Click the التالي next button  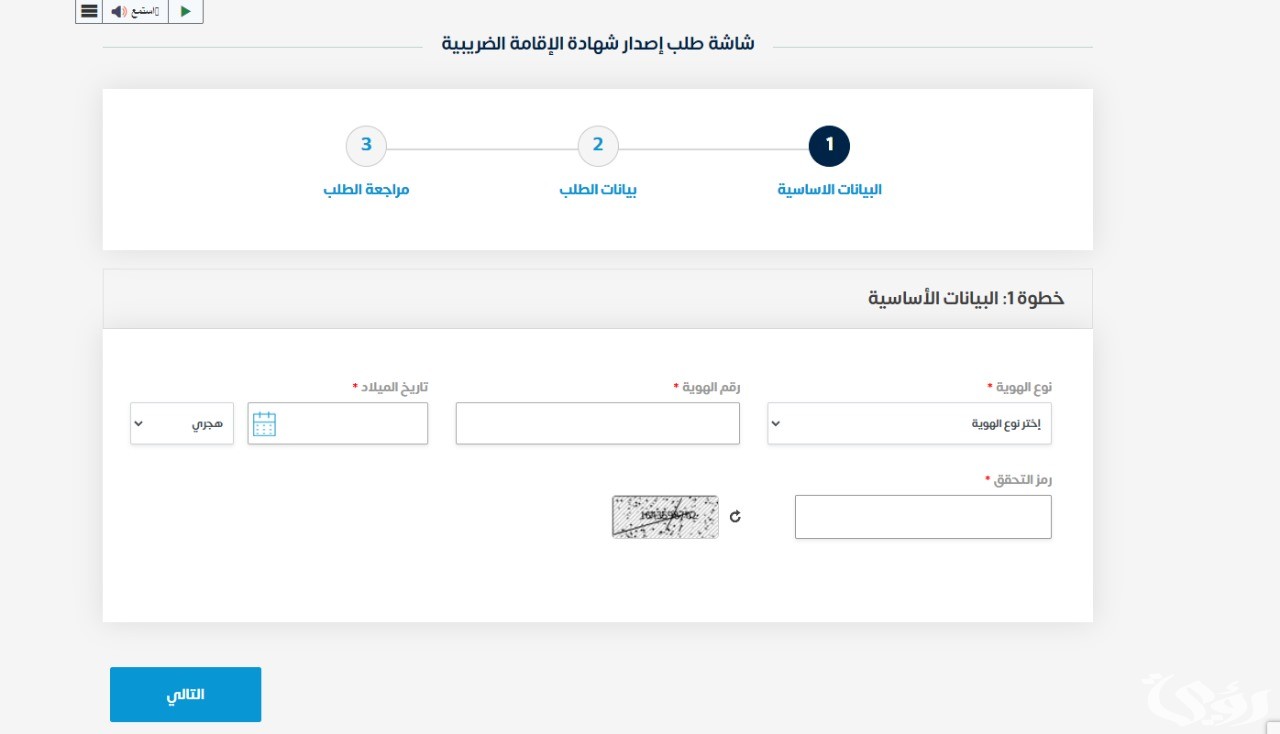tap(185, 695)
